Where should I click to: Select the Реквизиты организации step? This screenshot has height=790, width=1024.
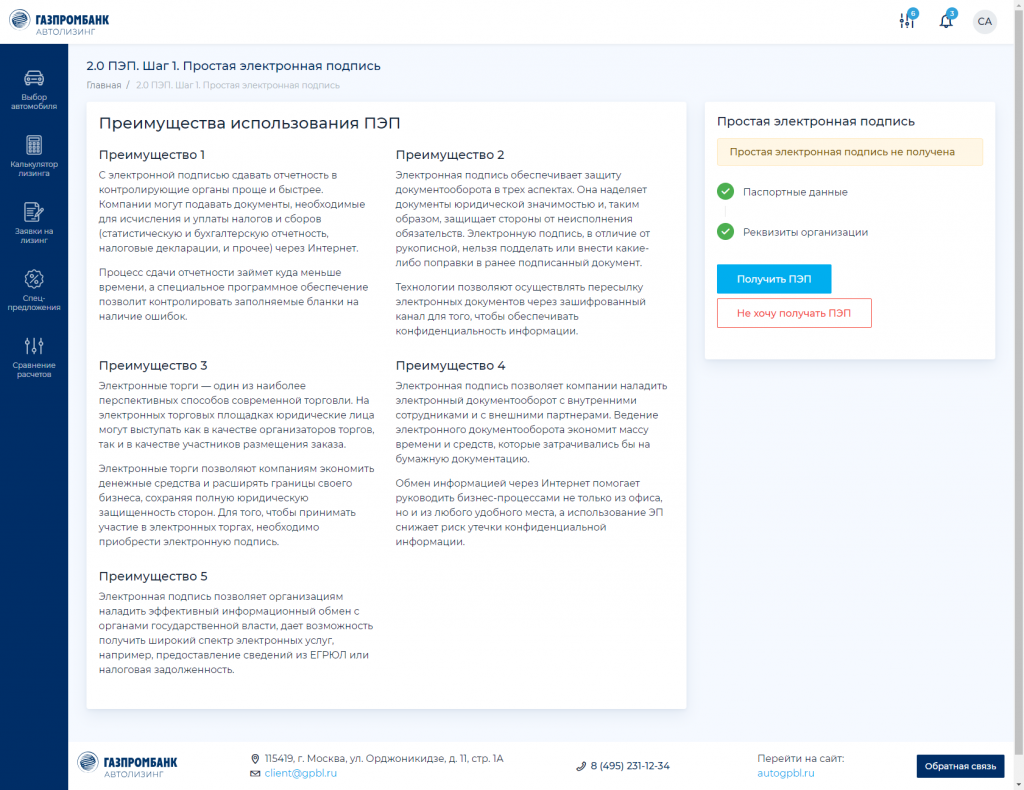coord(805,232)
